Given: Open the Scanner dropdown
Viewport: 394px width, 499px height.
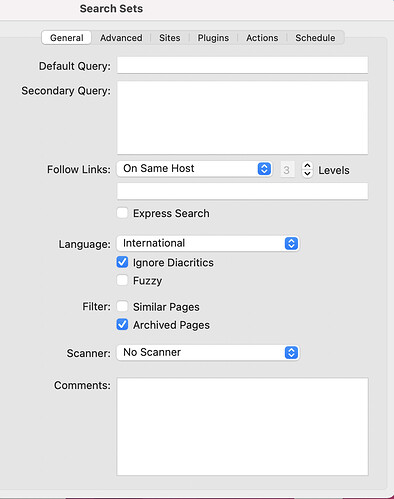Looking at the screenshot, I should pyautogui.click(x=208, y=352).
